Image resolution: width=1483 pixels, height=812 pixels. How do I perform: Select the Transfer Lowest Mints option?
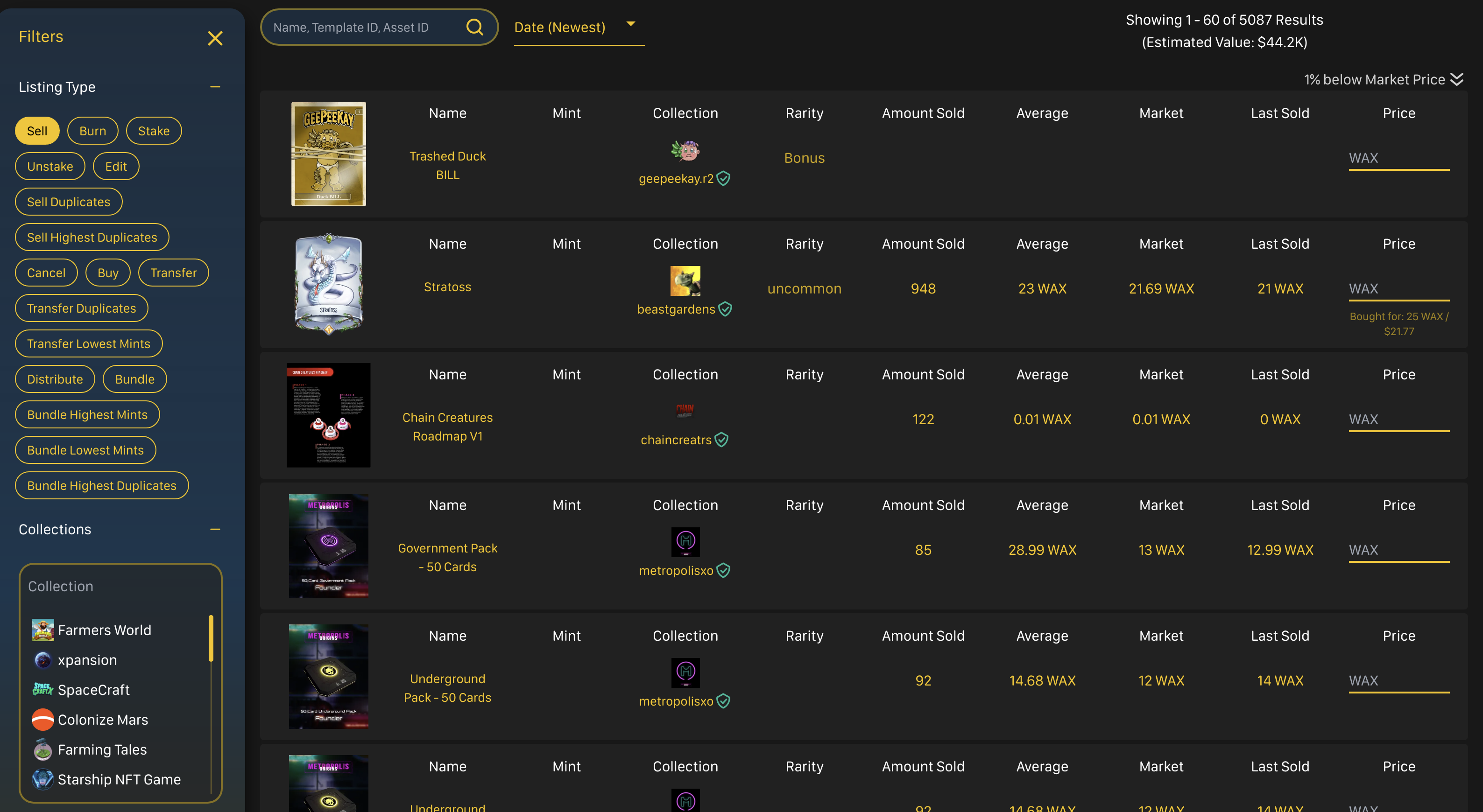89,343
